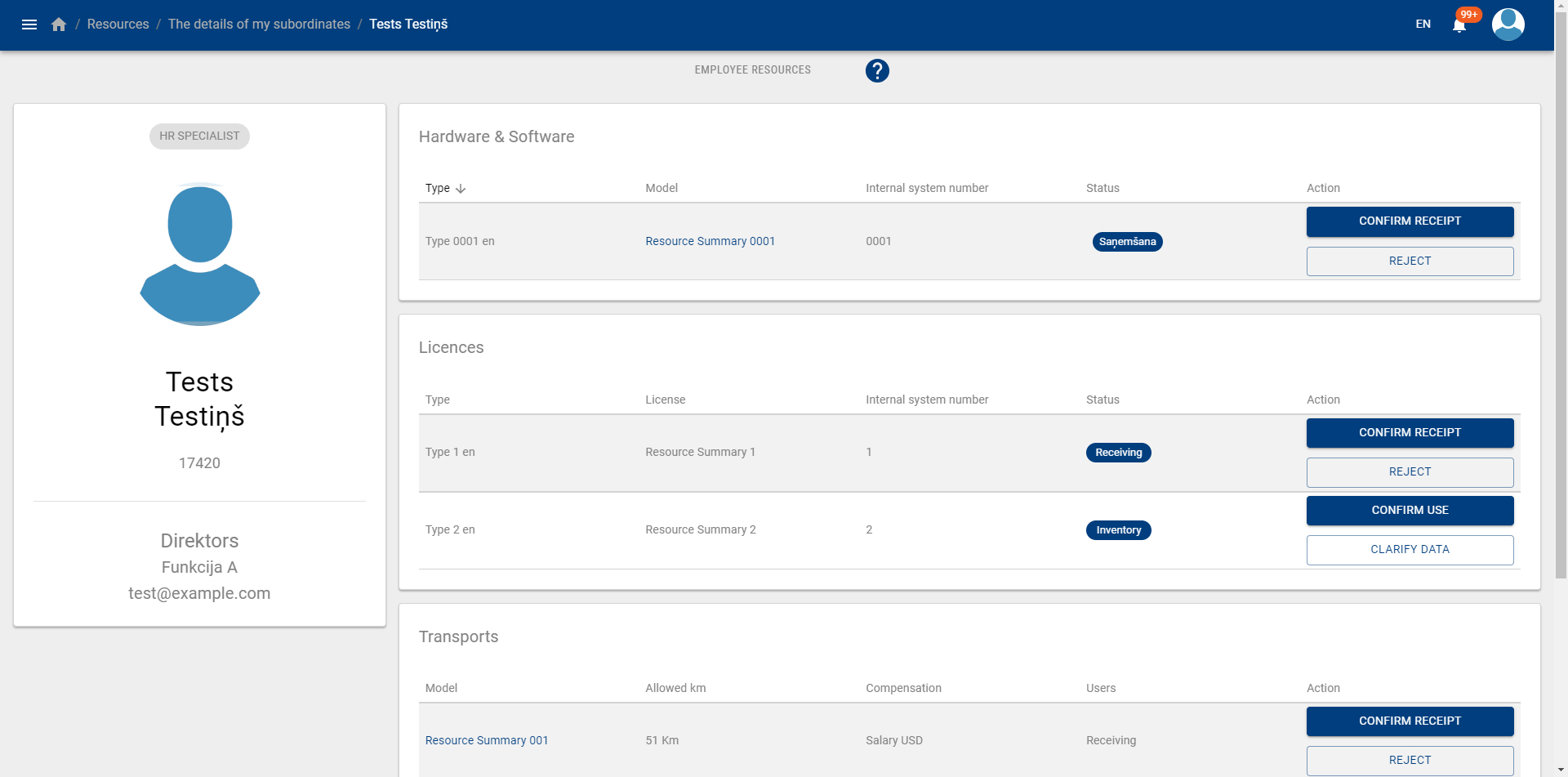
Task: Sort Hardware table by Type header
Action: (438, 189)
